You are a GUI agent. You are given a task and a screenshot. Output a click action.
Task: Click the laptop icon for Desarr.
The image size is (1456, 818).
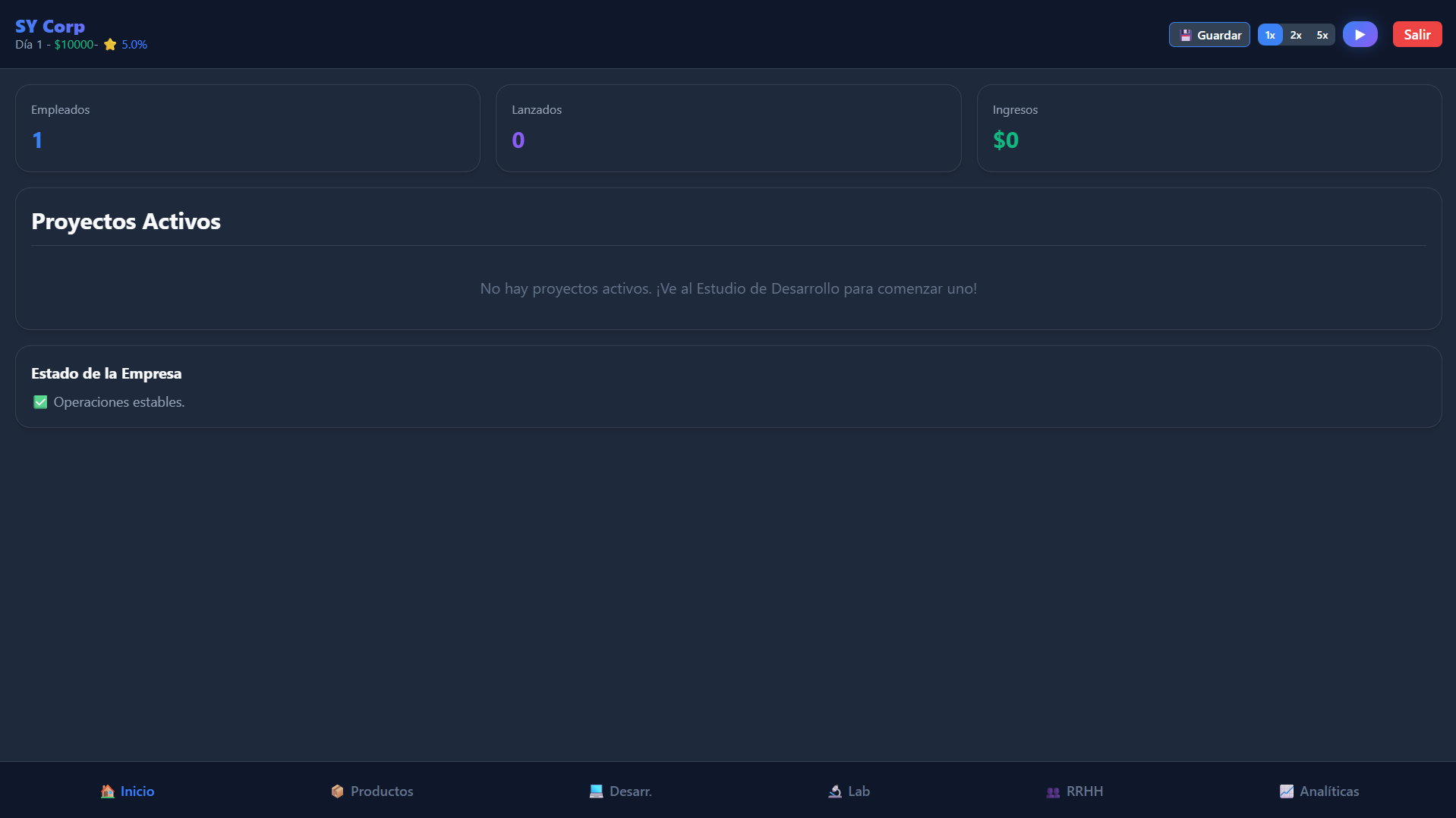tap(597, 791)
